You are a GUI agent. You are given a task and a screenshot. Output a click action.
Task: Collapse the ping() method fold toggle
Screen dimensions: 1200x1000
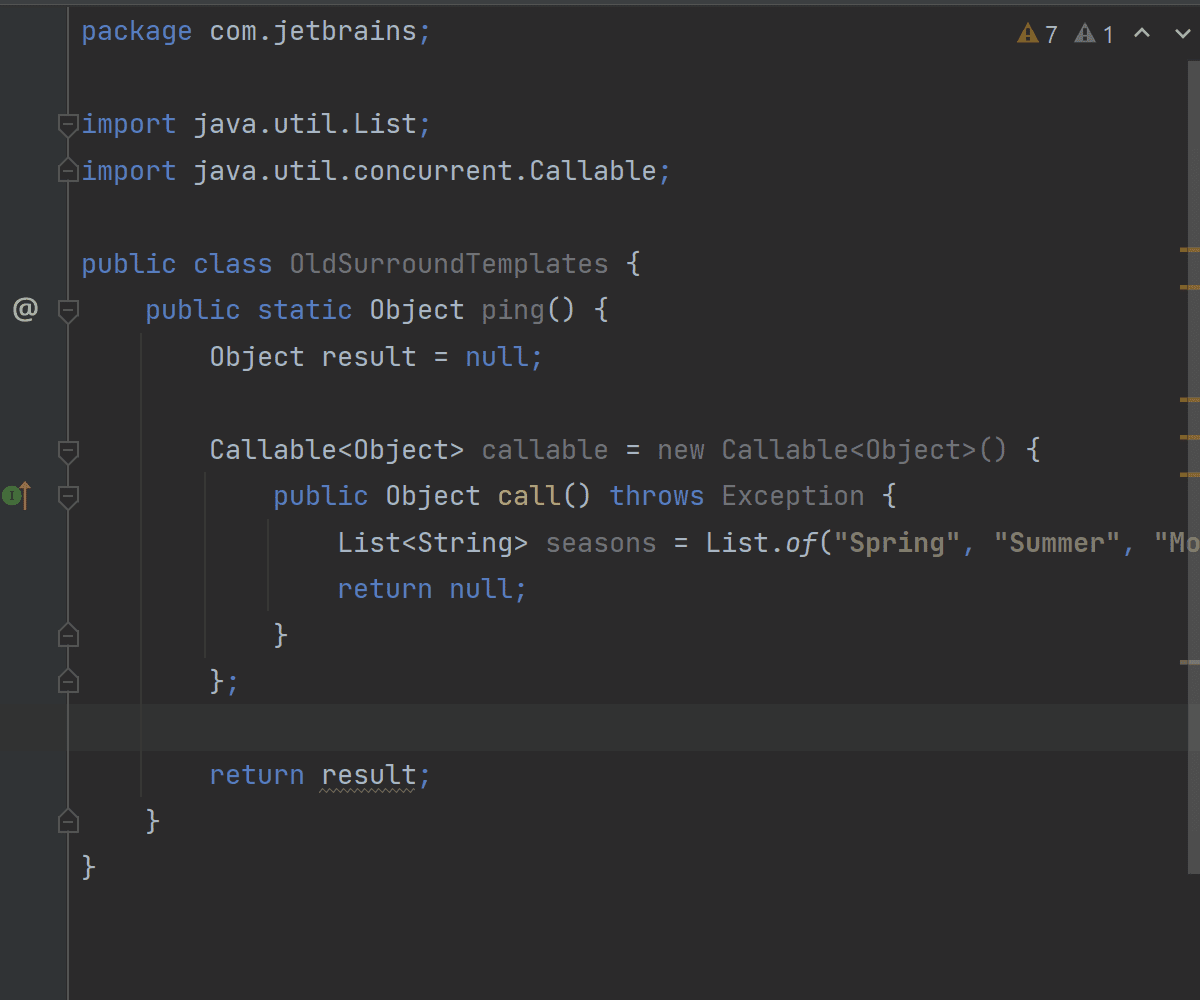point(68,311)
